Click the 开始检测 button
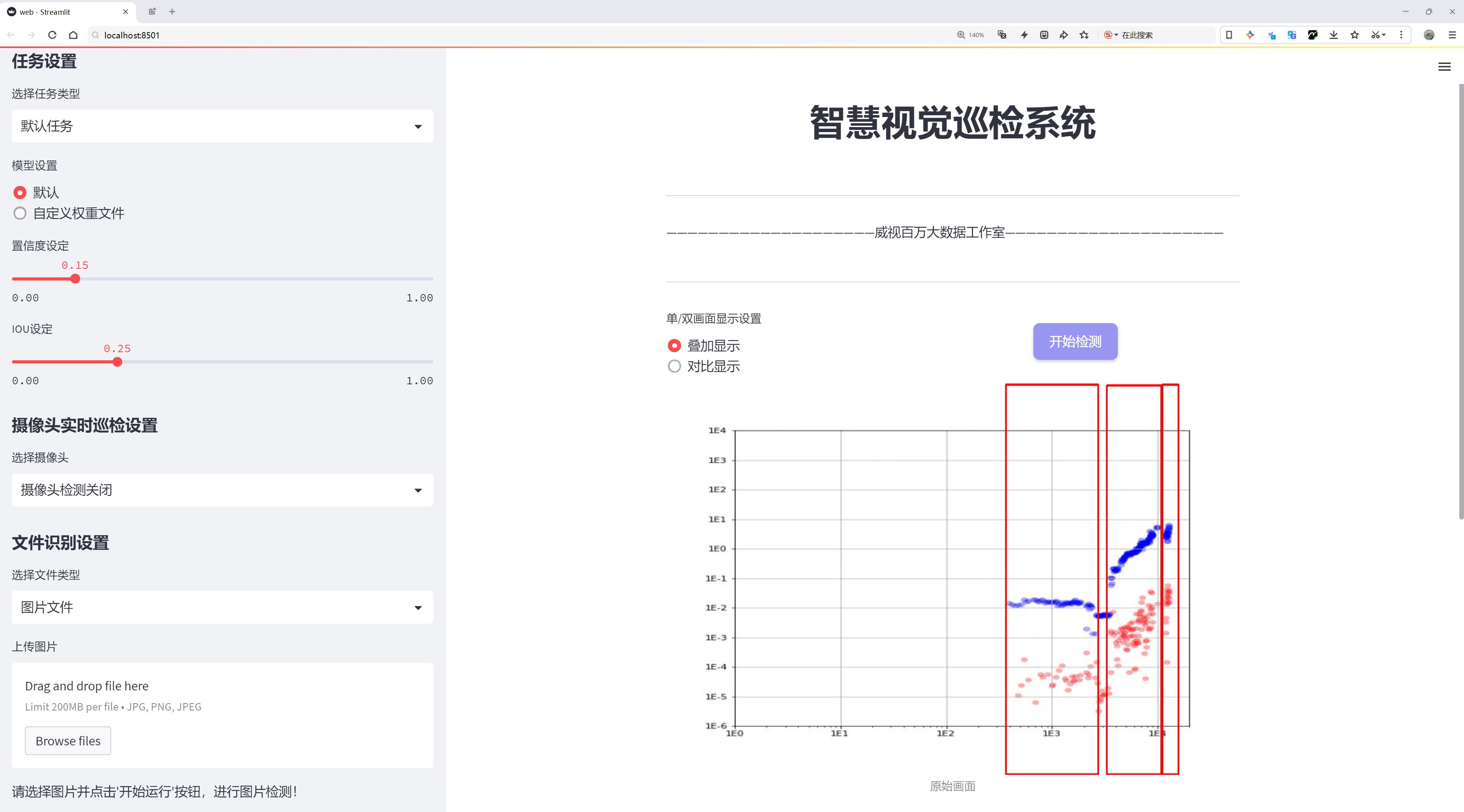 click(x=1075, y=341)
